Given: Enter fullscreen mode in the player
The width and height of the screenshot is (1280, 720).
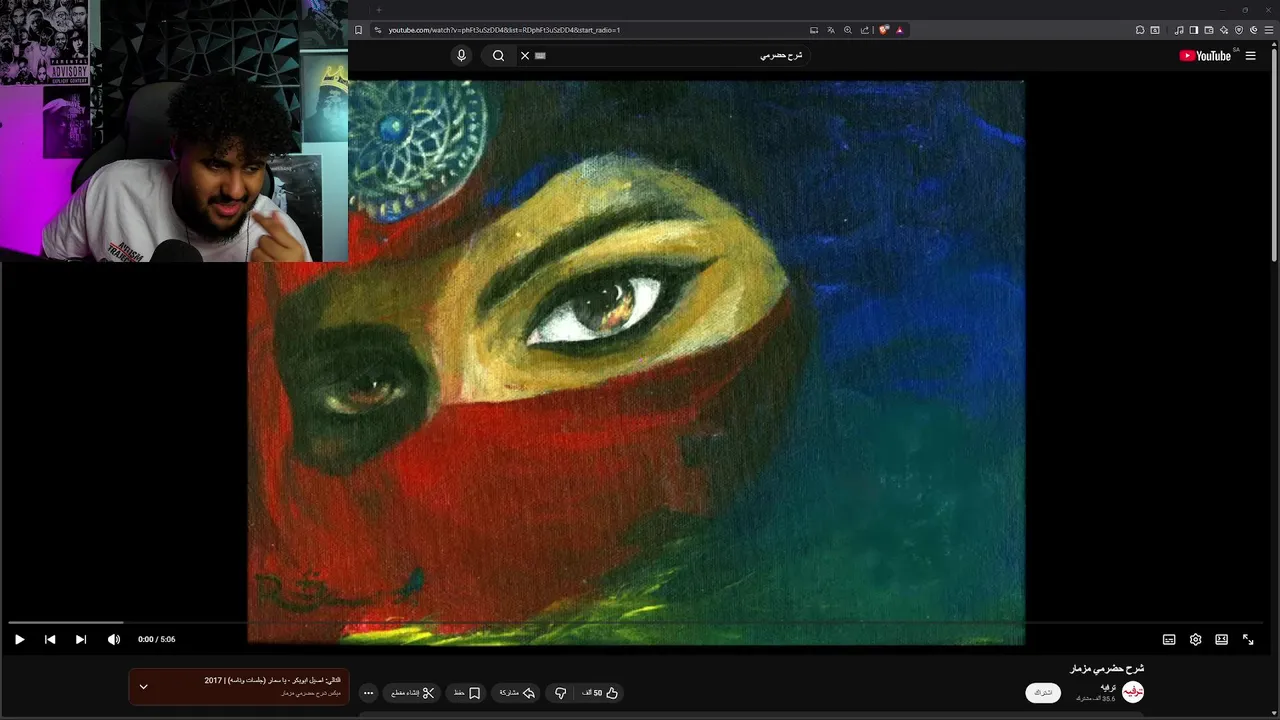Looking at the screenshot, I should [x=1248, y=639].
